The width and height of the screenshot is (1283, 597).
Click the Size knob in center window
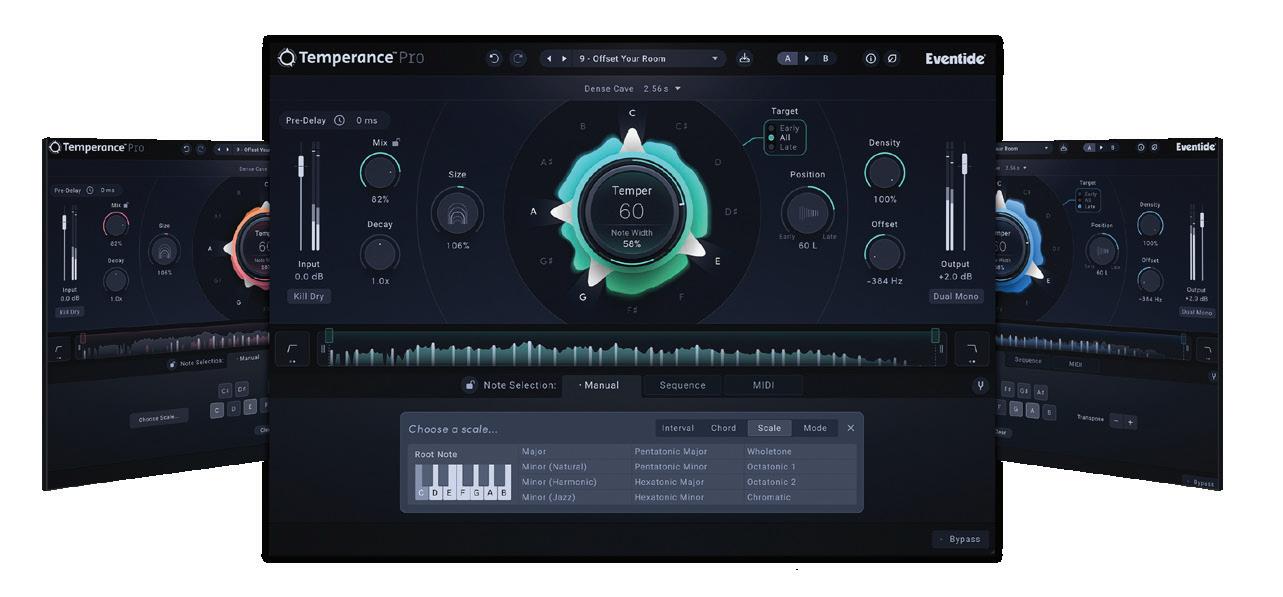click(x=457, y=212)
